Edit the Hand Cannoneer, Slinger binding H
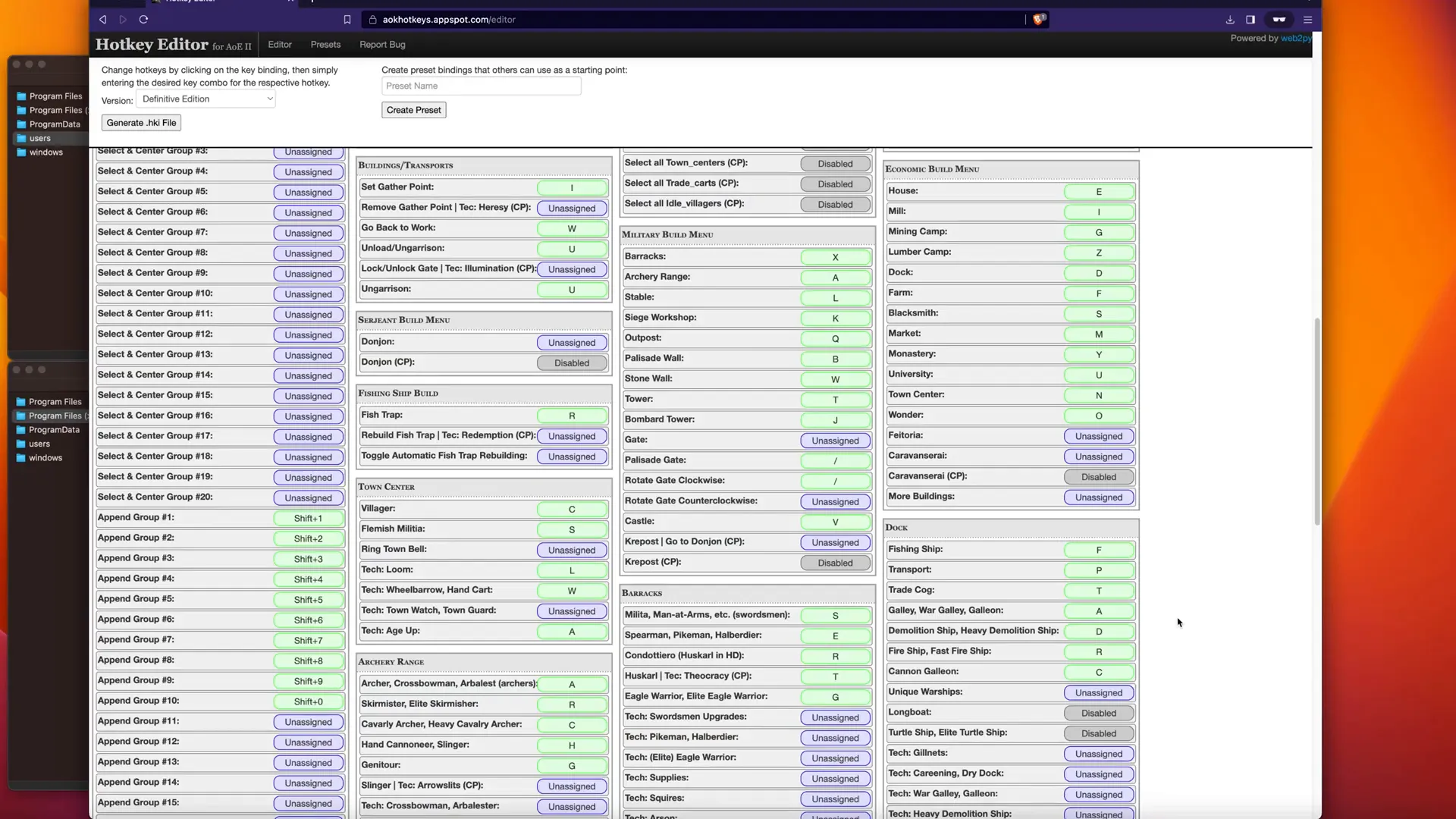Viewport: 1456px width, 819px height. 572,746
